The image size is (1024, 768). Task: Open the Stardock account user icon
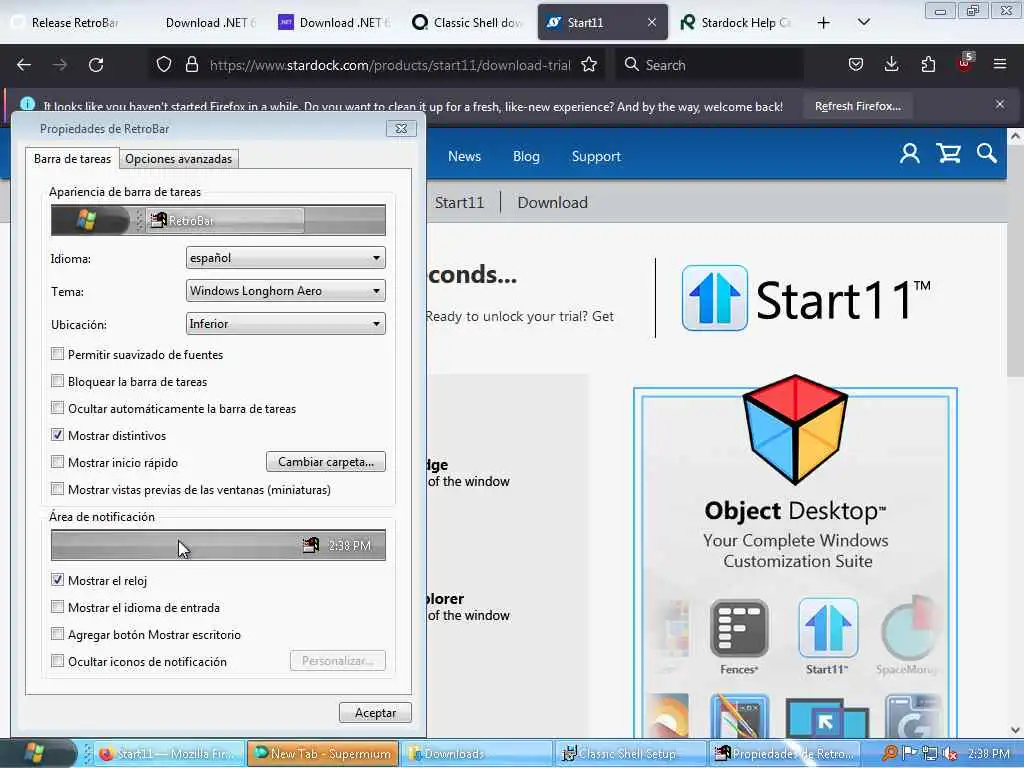click(910, 154)
